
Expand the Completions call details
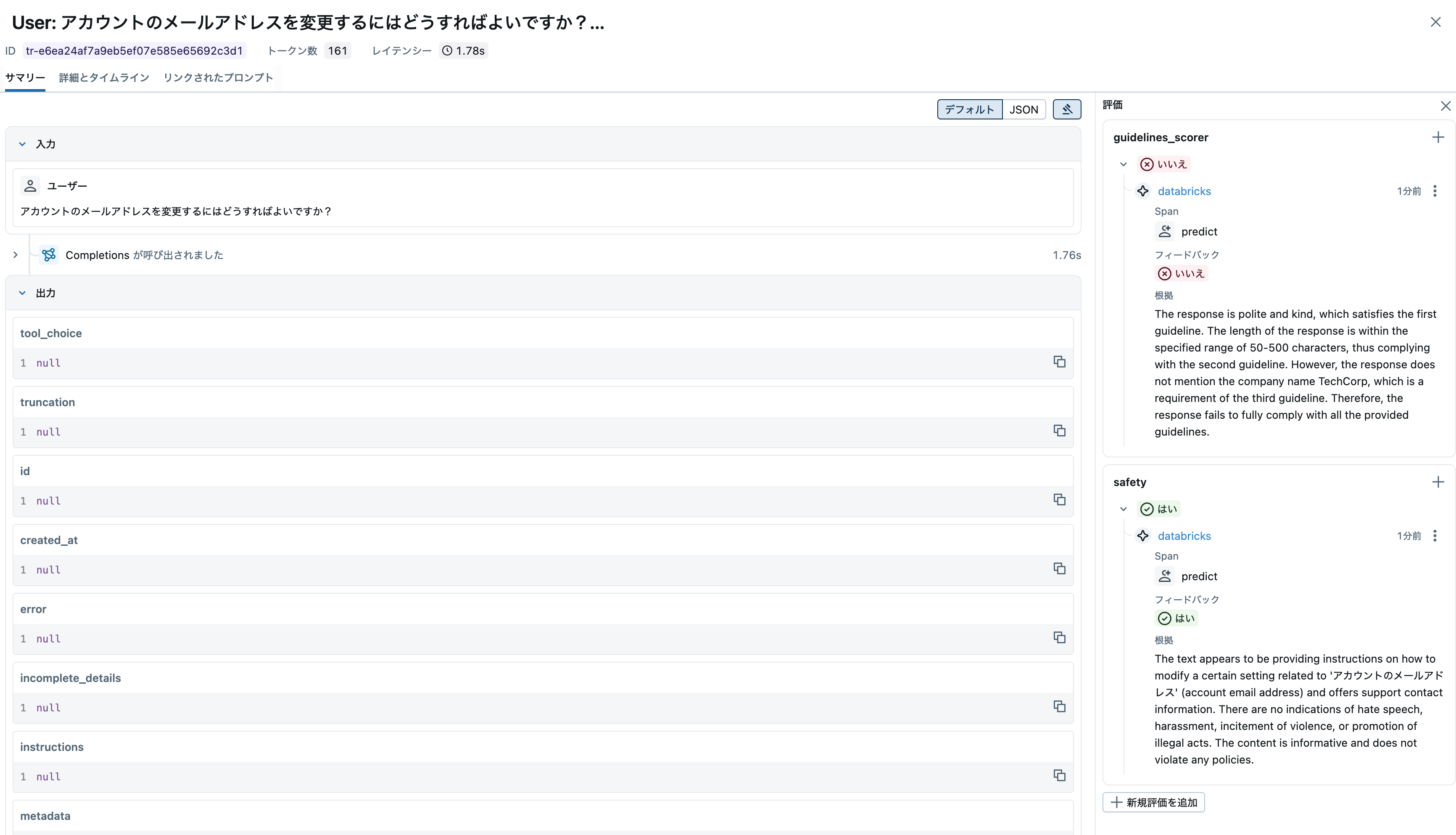(15, 255)
